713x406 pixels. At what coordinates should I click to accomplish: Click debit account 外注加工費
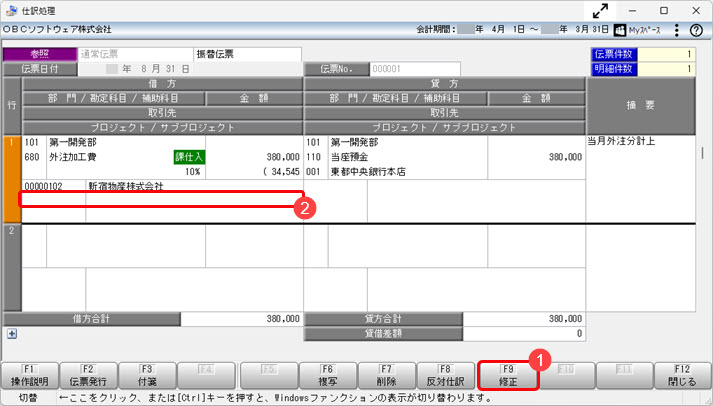pyautogui.click(x=73, y=157)
